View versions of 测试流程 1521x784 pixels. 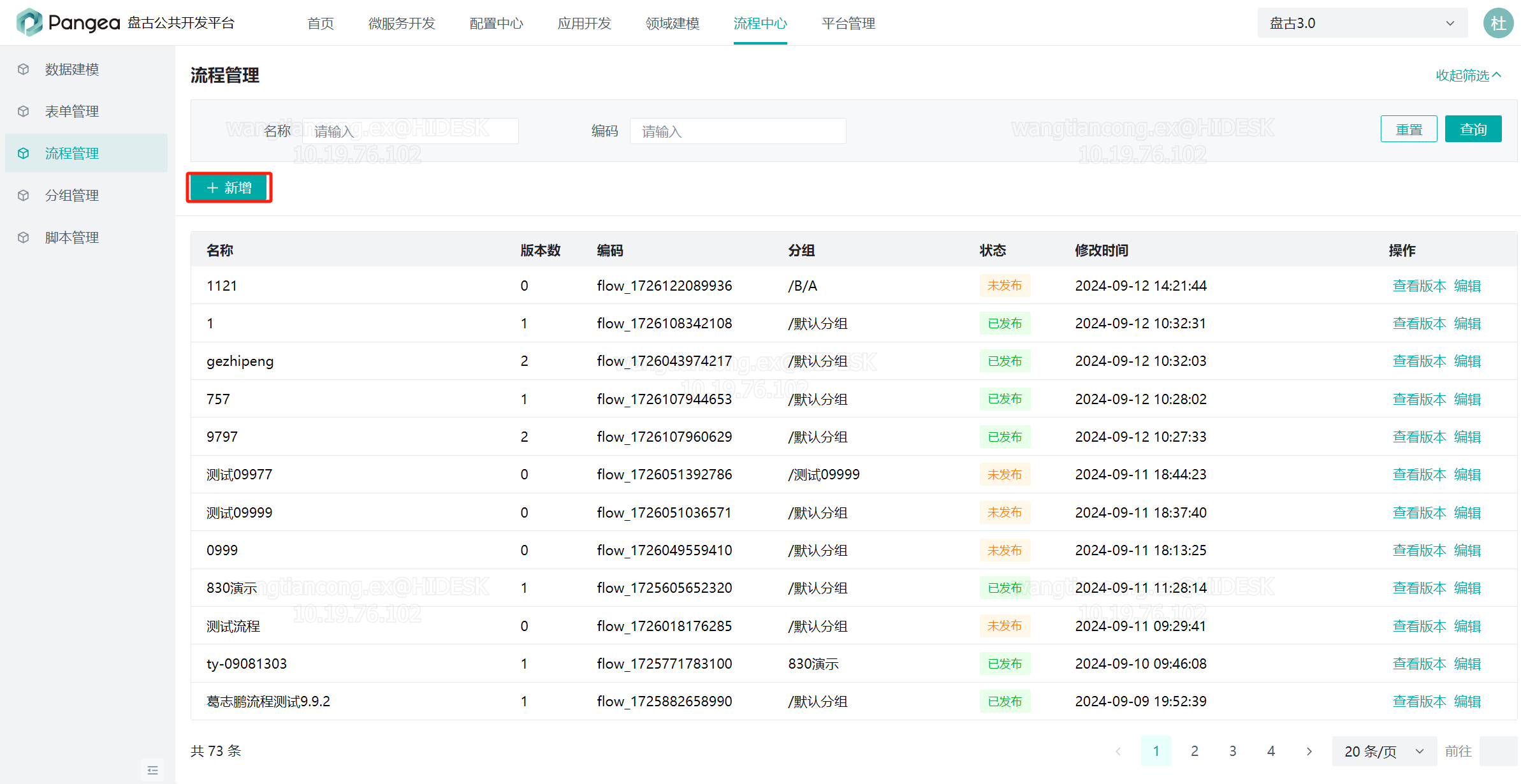click(1420, 626)
